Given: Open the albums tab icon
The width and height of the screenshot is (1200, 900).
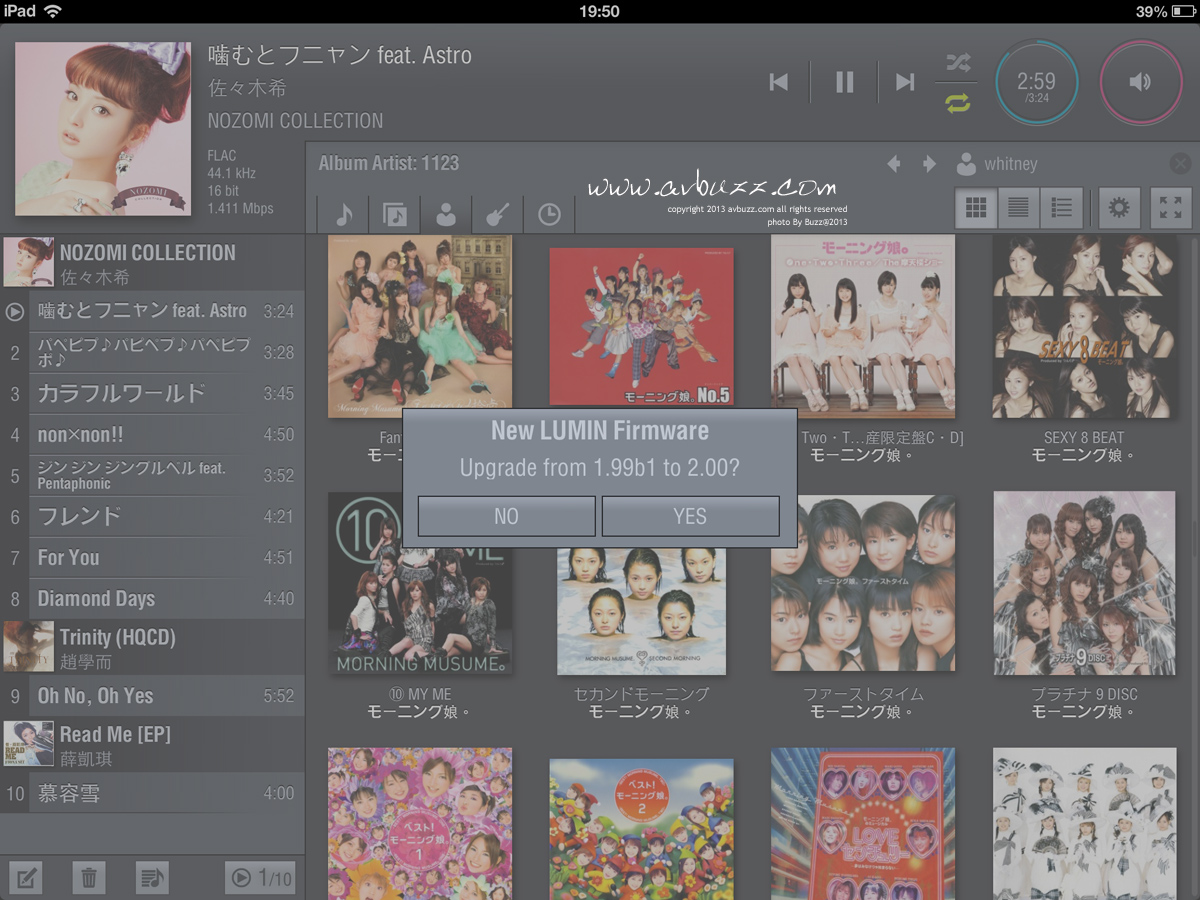Looking at the screenshot, I should click(x=395, y=214).
